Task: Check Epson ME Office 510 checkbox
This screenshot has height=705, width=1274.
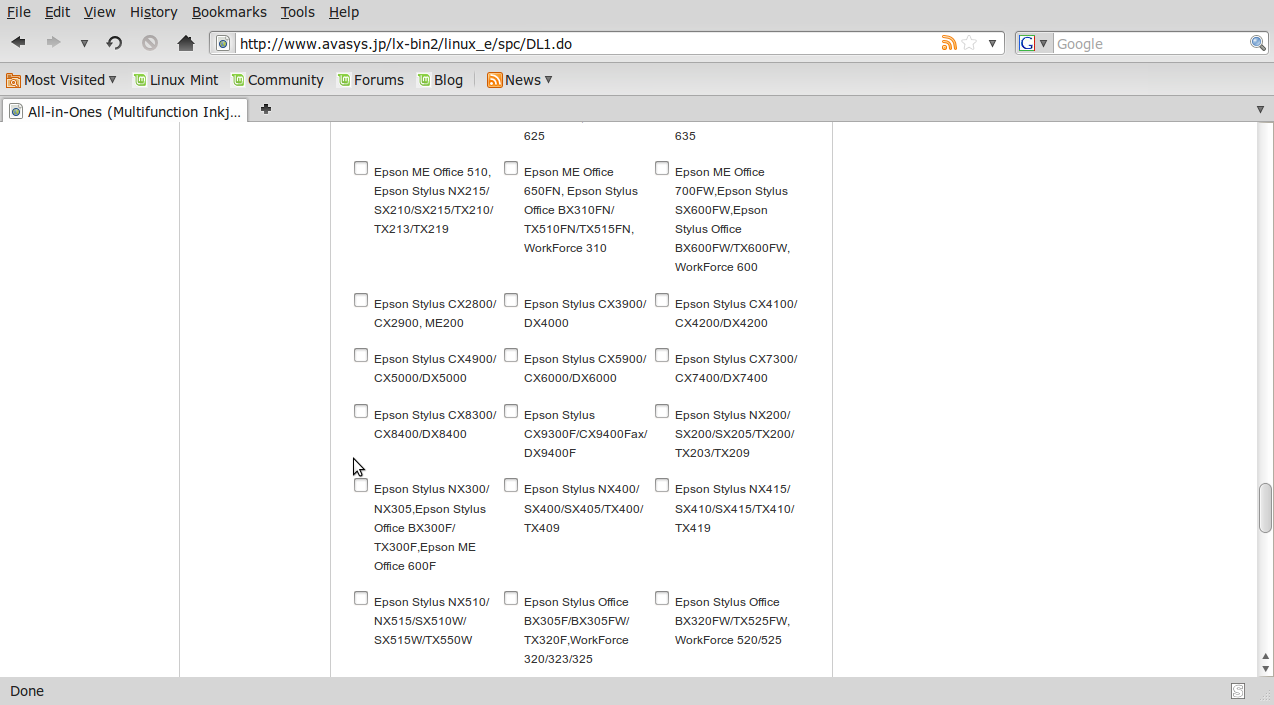Action: (x=361, y=168)
